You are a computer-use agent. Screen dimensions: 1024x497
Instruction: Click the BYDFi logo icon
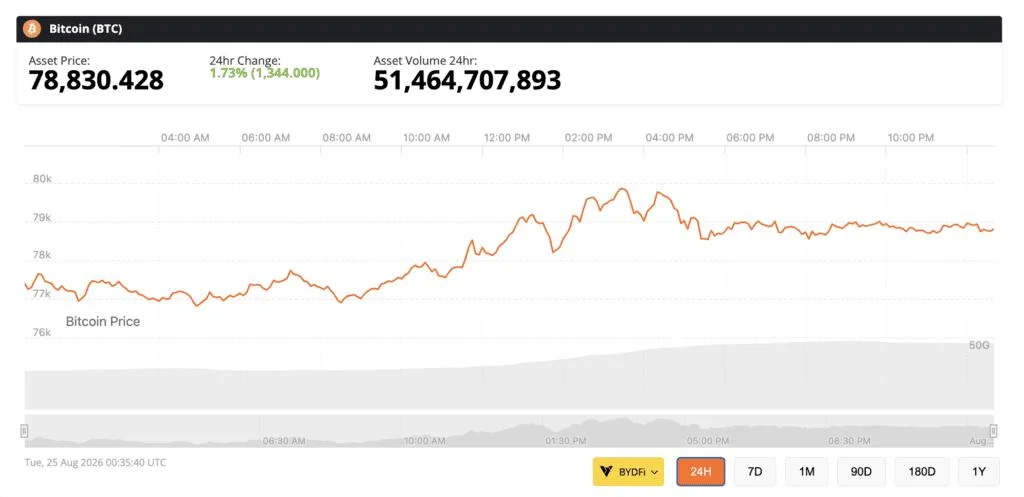(x=606, y=472)
